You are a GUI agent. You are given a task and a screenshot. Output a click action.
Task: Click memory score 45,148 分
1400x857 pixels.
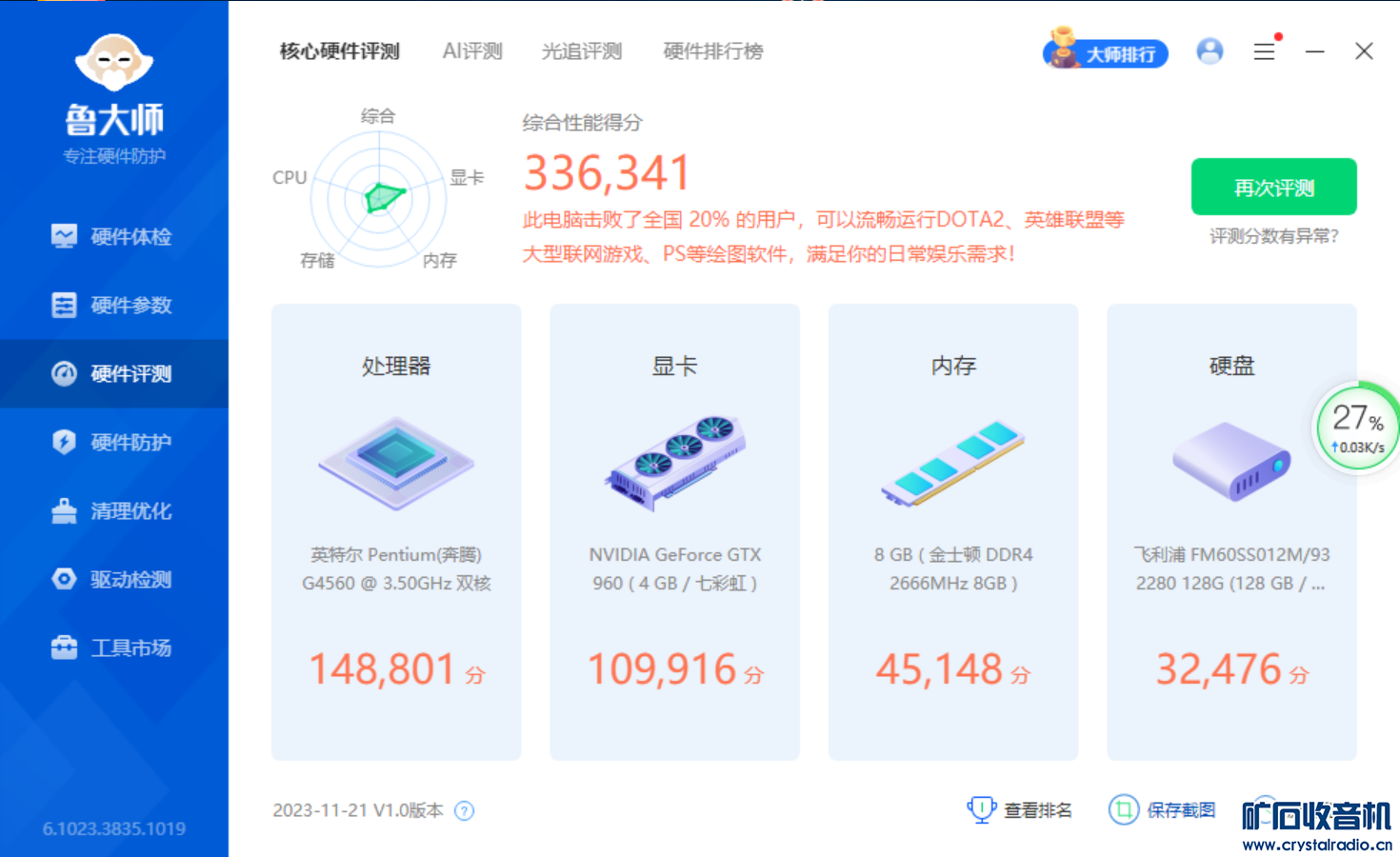pyautogui.click(x=953, y=669)
